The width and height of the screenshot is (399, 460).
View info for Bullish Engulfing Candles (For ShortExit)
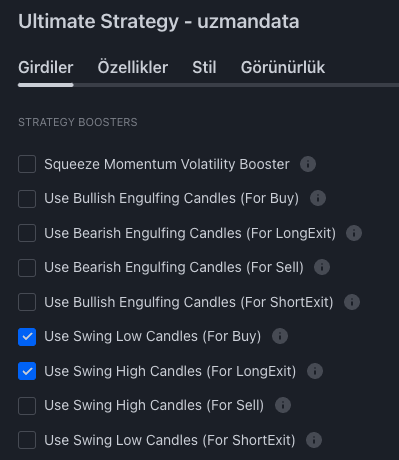click(x=352, y=302)
